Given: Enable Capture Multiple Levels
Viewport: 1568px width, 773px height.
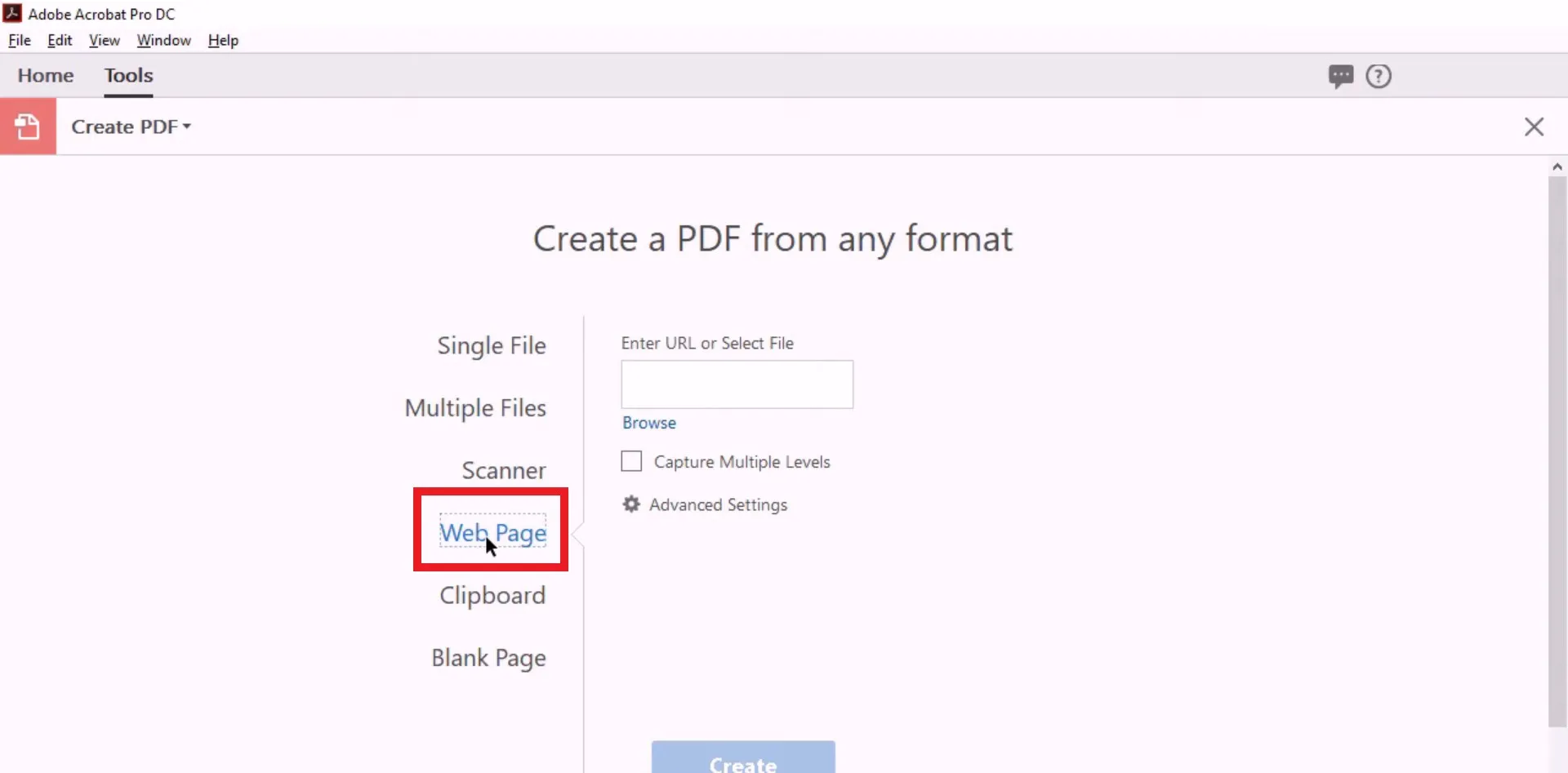Looking at the screenshot, I should click(630, 461).
